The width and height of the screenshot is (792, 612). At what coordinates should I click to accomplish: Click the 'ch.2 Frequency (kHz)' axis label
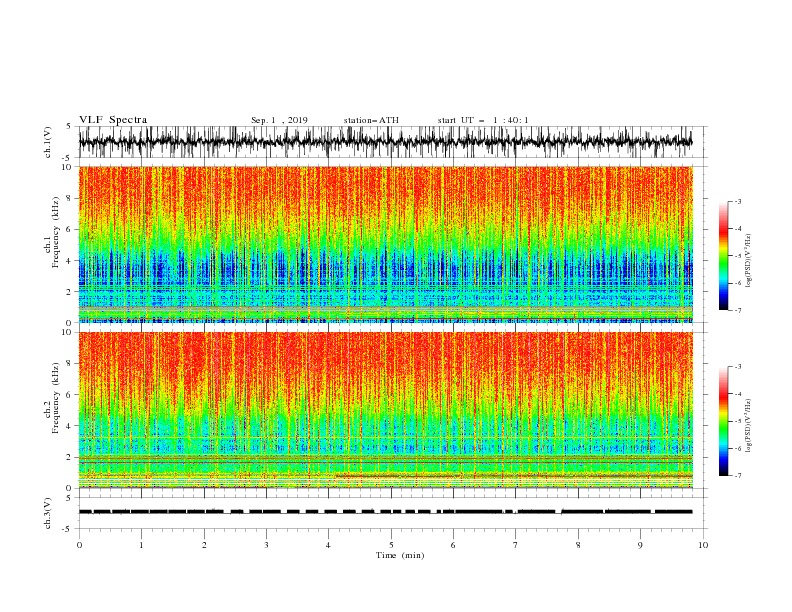(x=52, y=397)
